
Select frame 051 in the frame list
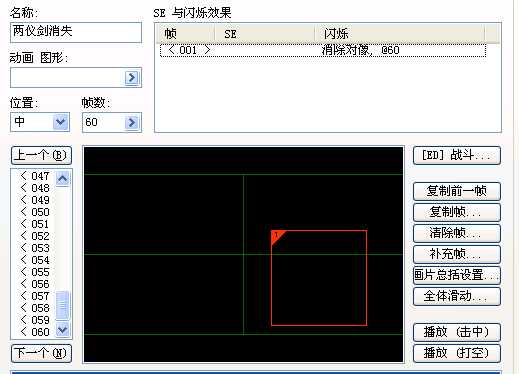click(x=35, y=224)
